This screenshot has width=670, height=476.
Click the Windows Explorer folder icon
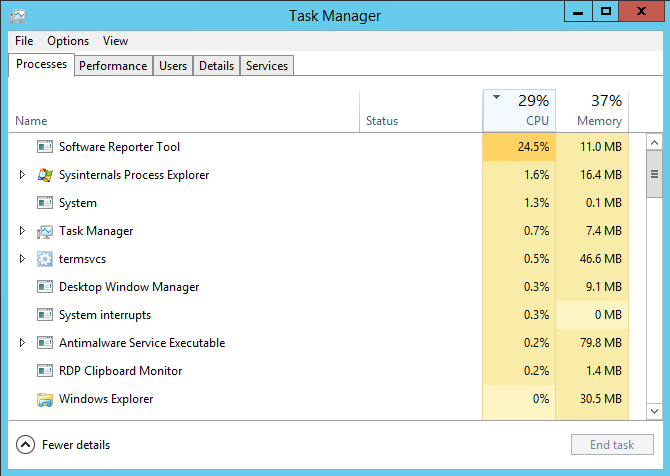(45, 399)
